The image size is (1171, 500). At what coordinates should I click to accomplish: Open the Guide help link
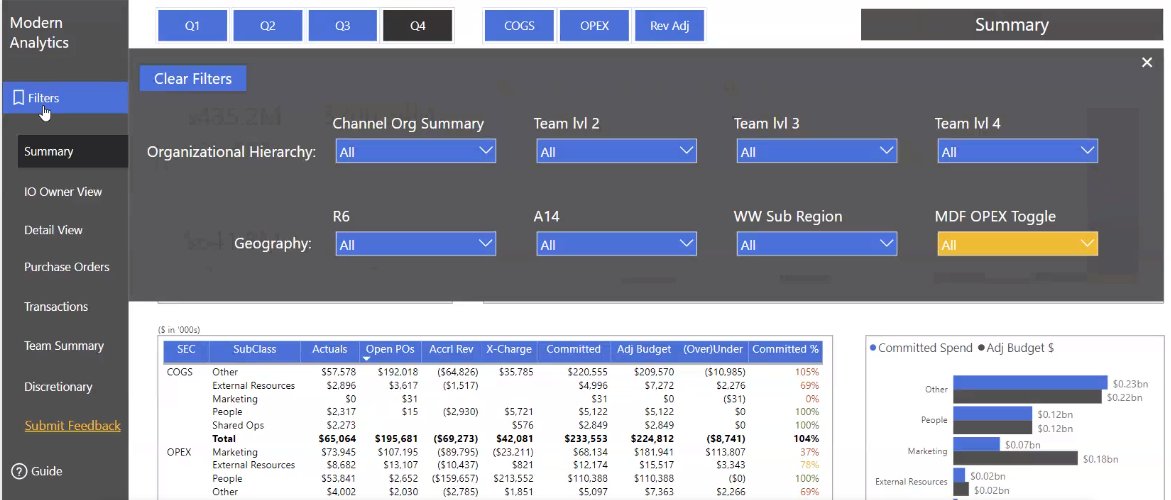(x=37, y=471)
